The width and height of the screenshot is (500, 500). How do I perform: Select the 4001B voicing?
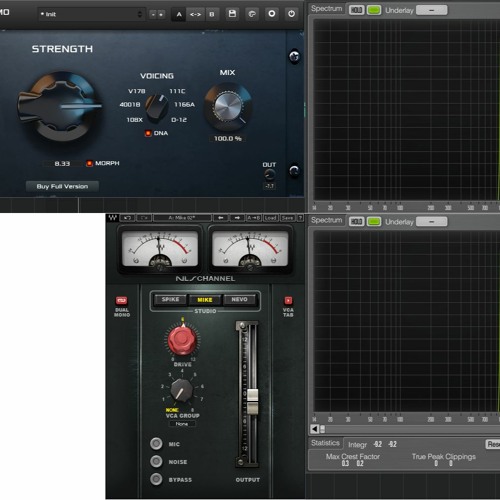(130, 105)
